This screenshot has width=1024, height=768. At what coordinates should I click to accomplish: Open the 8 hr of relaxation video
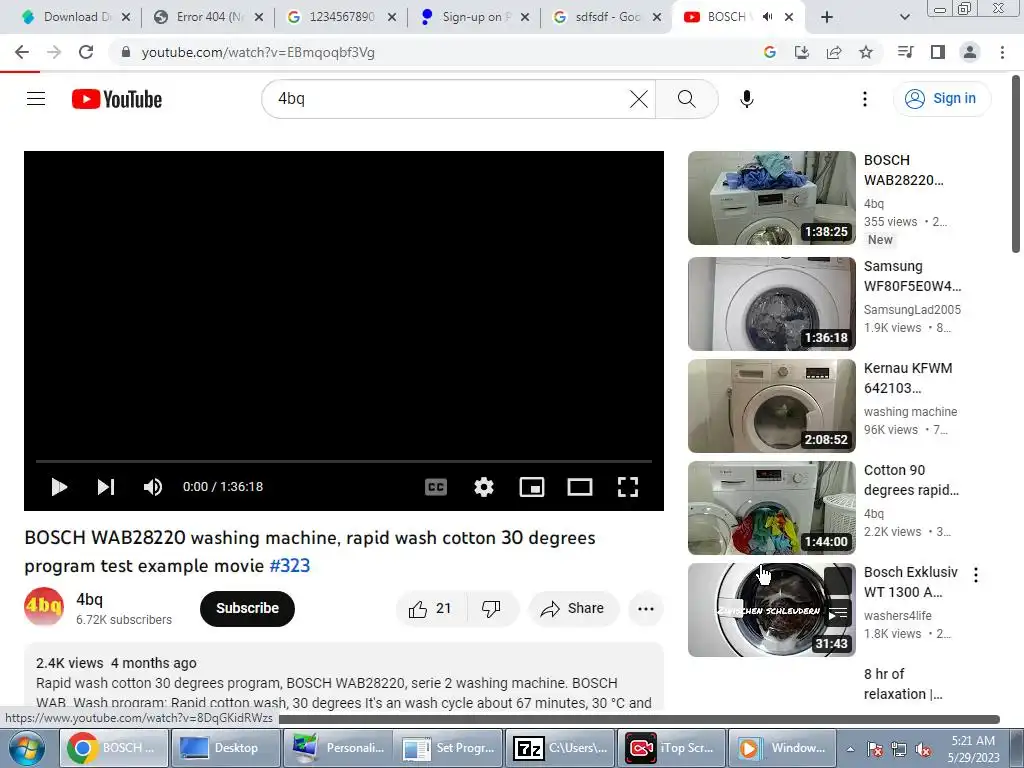903,684
